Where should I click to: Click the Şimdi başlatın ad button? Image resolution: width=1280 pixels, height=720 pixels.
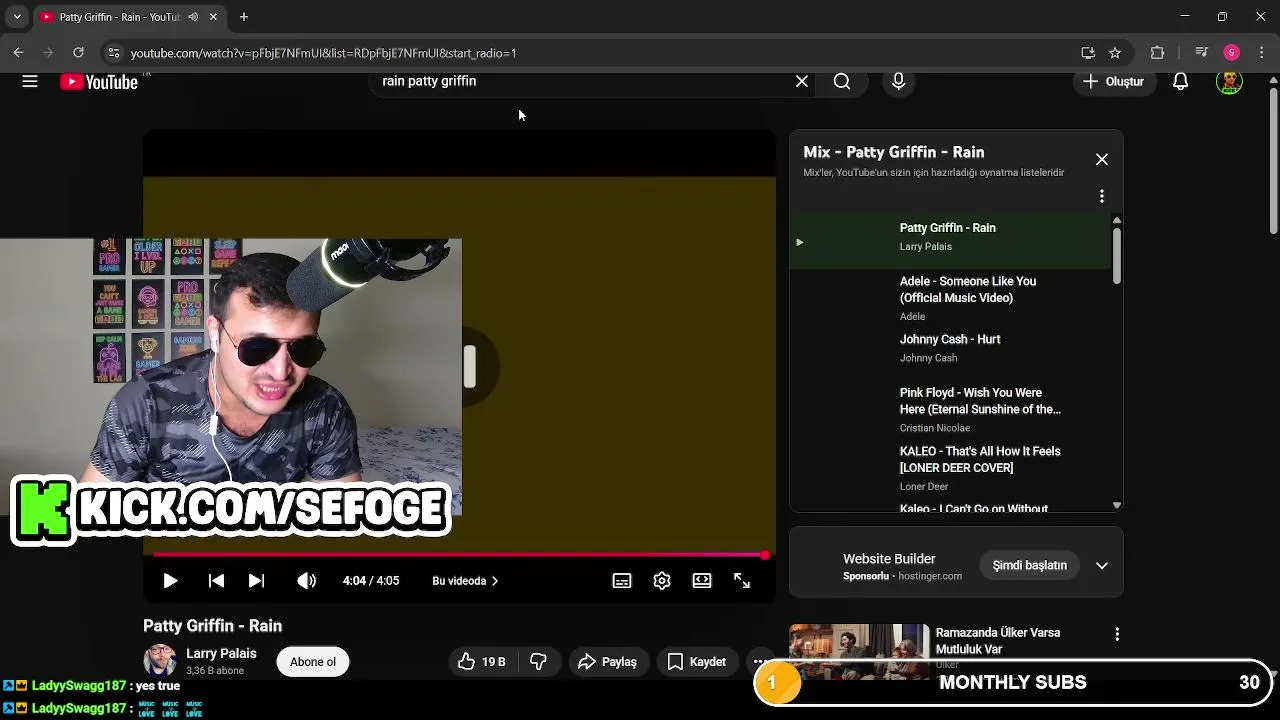pos(1029,565)
